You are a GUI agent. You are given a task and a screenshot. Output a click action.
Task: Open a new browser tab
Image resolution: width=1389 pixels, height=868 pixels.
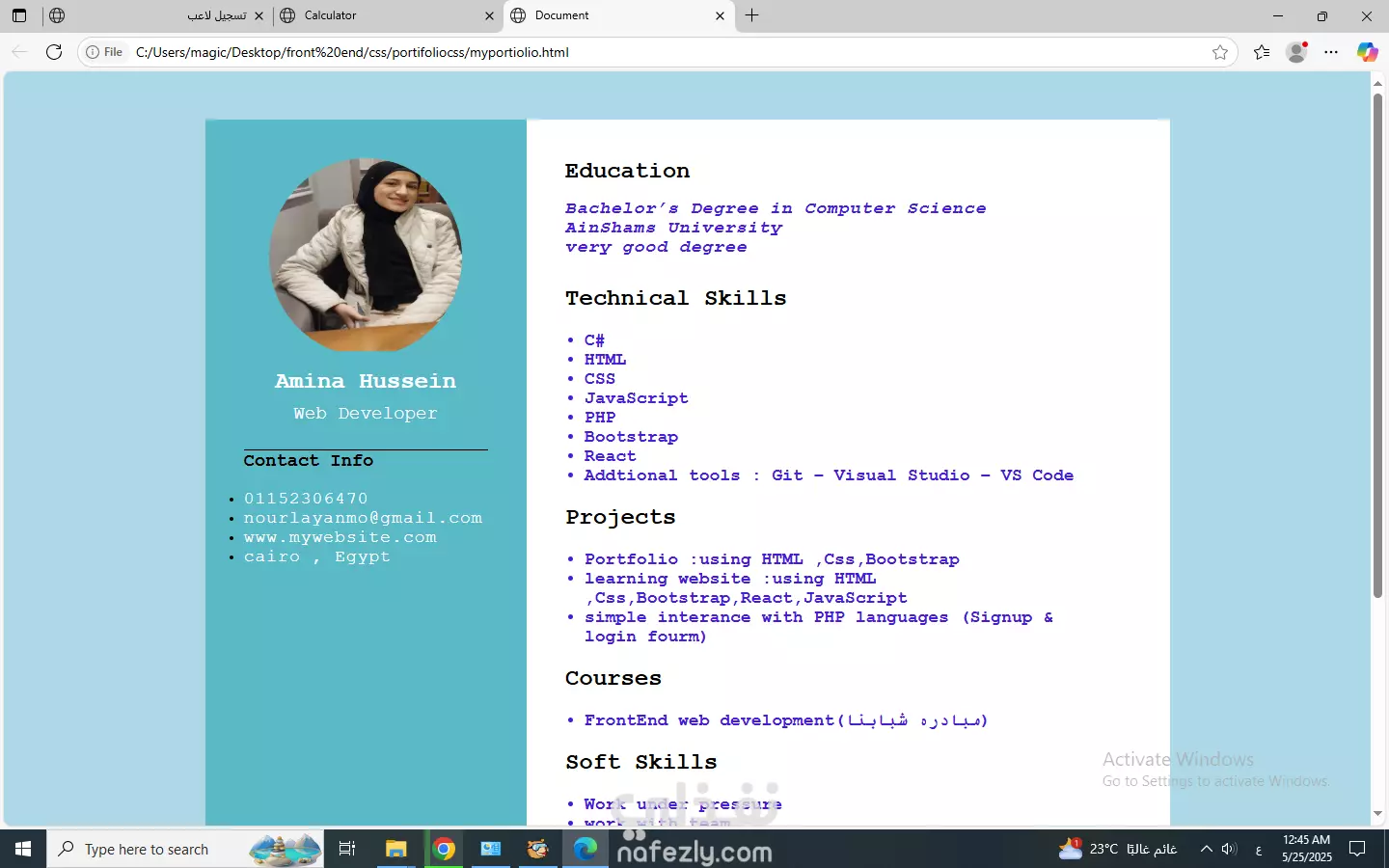pyautogui.click(x=752, y=15)
